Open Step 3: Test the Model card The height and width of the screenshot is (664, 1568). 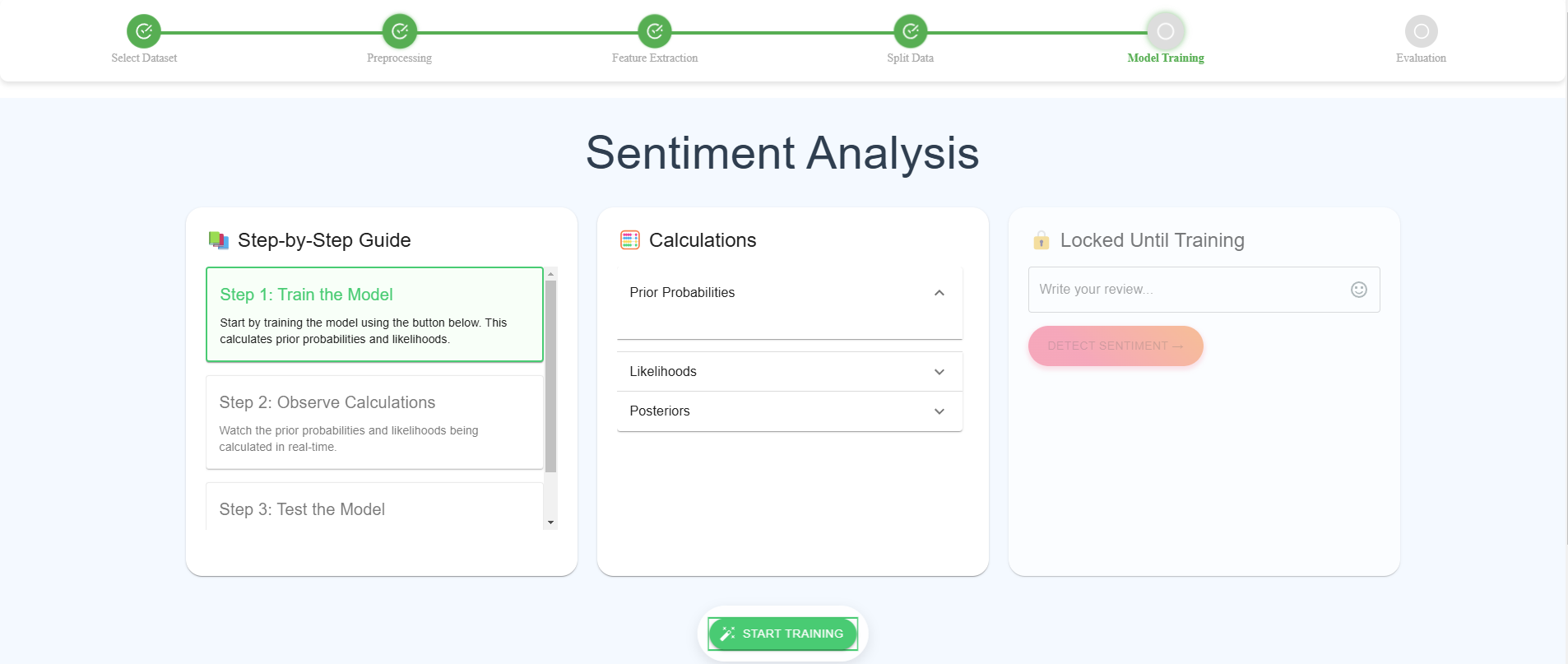tap(374, 506)
